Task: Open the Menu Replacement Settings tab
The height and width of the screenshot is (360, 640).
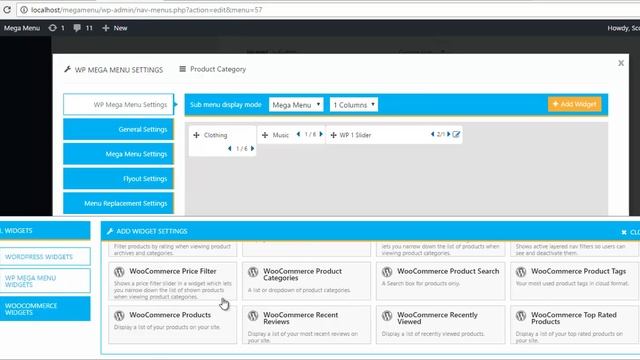Action: [118, 203]
